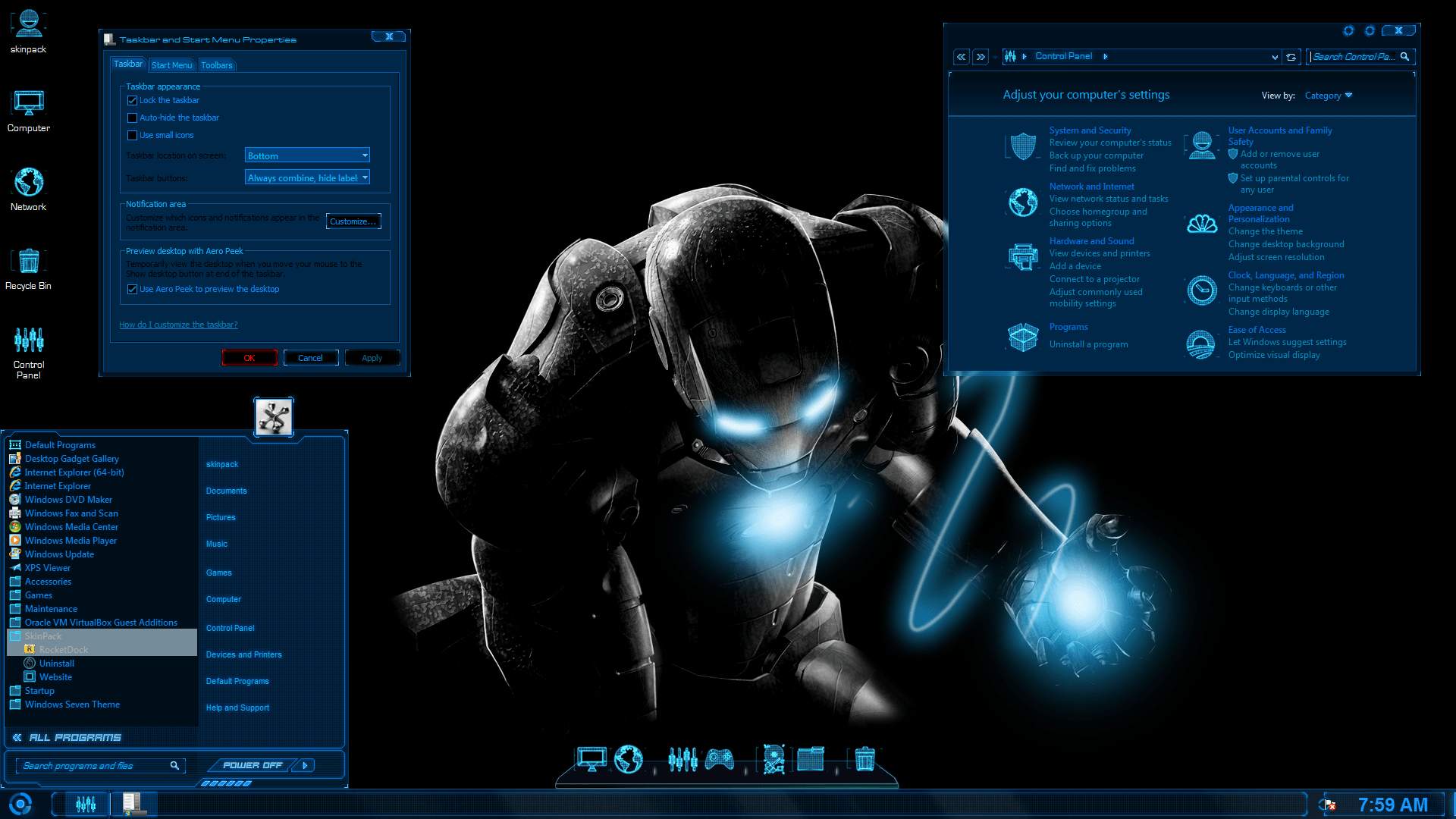Click the Network and Internet globe icon
Screen dimensions: 1456x819
coord(1023,202)
